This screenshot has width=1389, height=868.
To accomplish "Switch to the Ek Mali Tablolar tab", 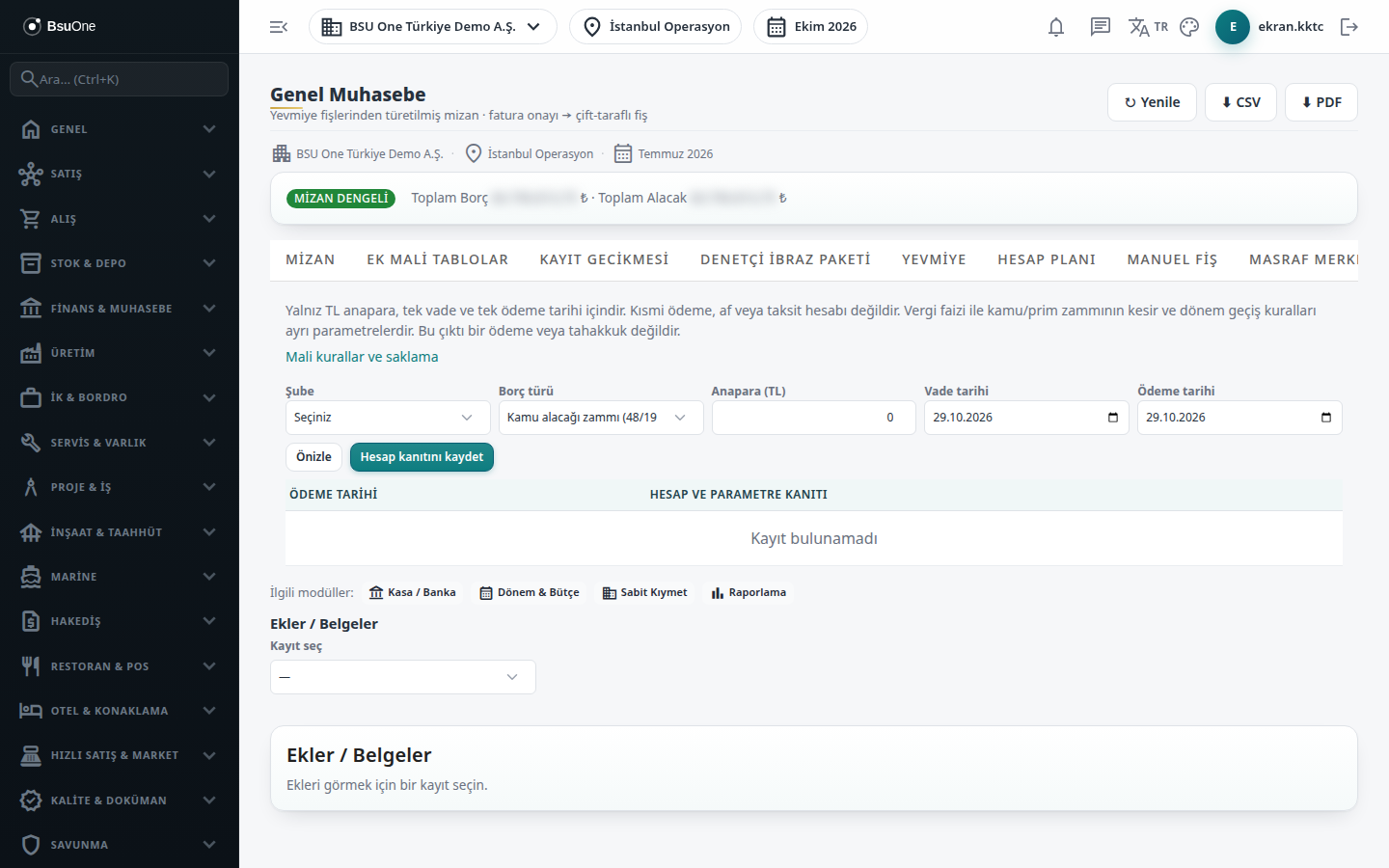I will coord(437,260).
